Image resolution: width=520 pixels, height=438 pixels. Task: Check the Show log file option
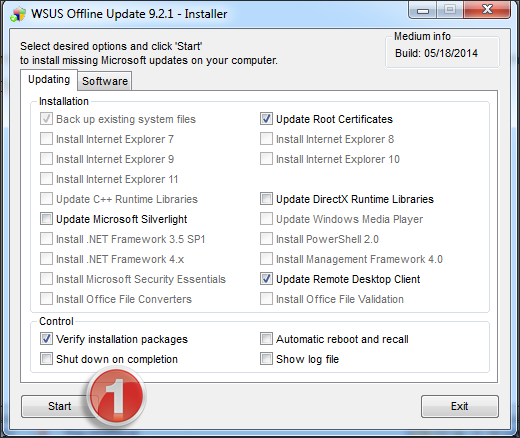266,359
